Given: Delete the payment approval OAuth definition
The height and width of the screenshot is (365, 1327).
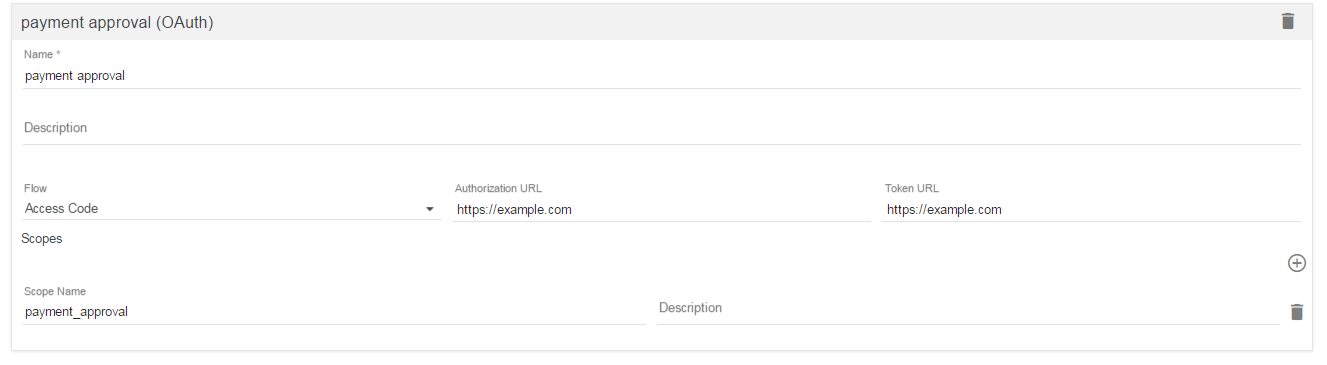Looking at the screenshot, I should 1288,21.
